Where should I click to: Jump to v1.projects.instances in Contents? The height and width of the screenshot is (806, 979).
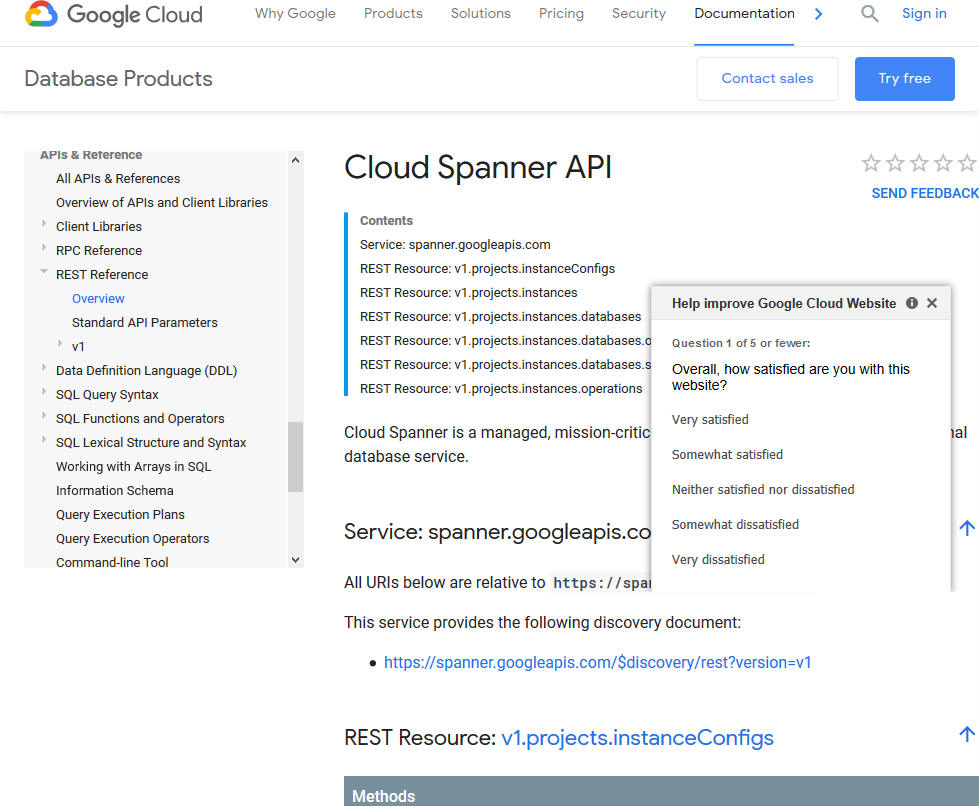pos(469,293)
